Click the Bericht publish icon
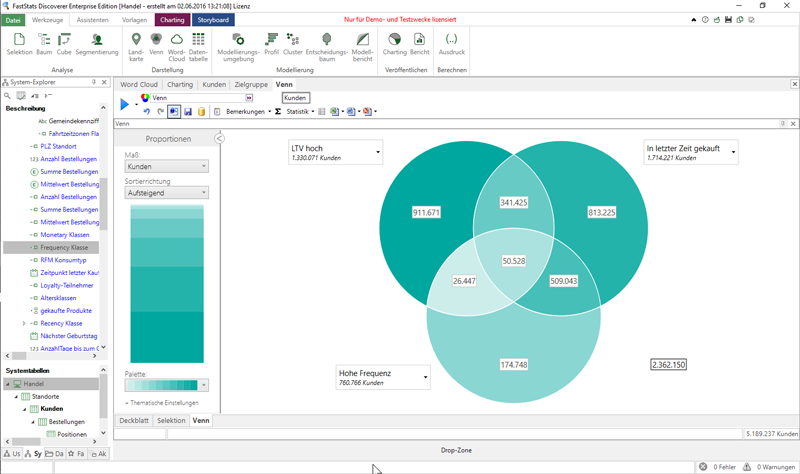 (x=420, y=43)
